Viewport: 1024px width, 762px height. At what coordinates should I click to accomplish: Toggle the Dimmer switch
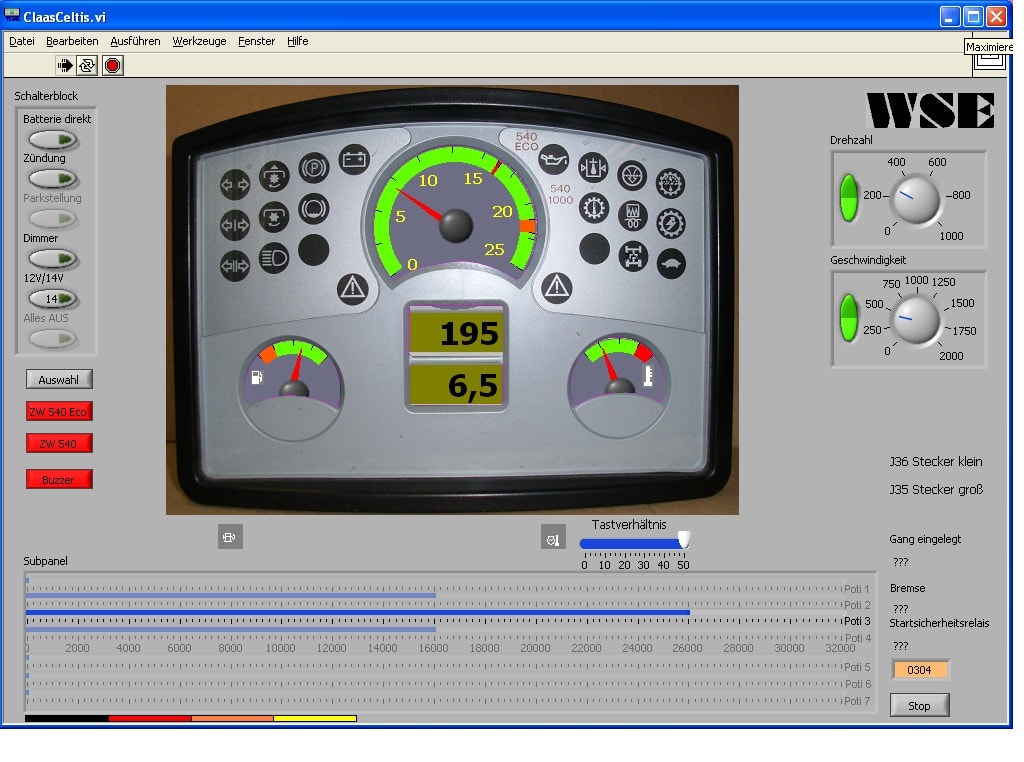[x=53, y=259]
